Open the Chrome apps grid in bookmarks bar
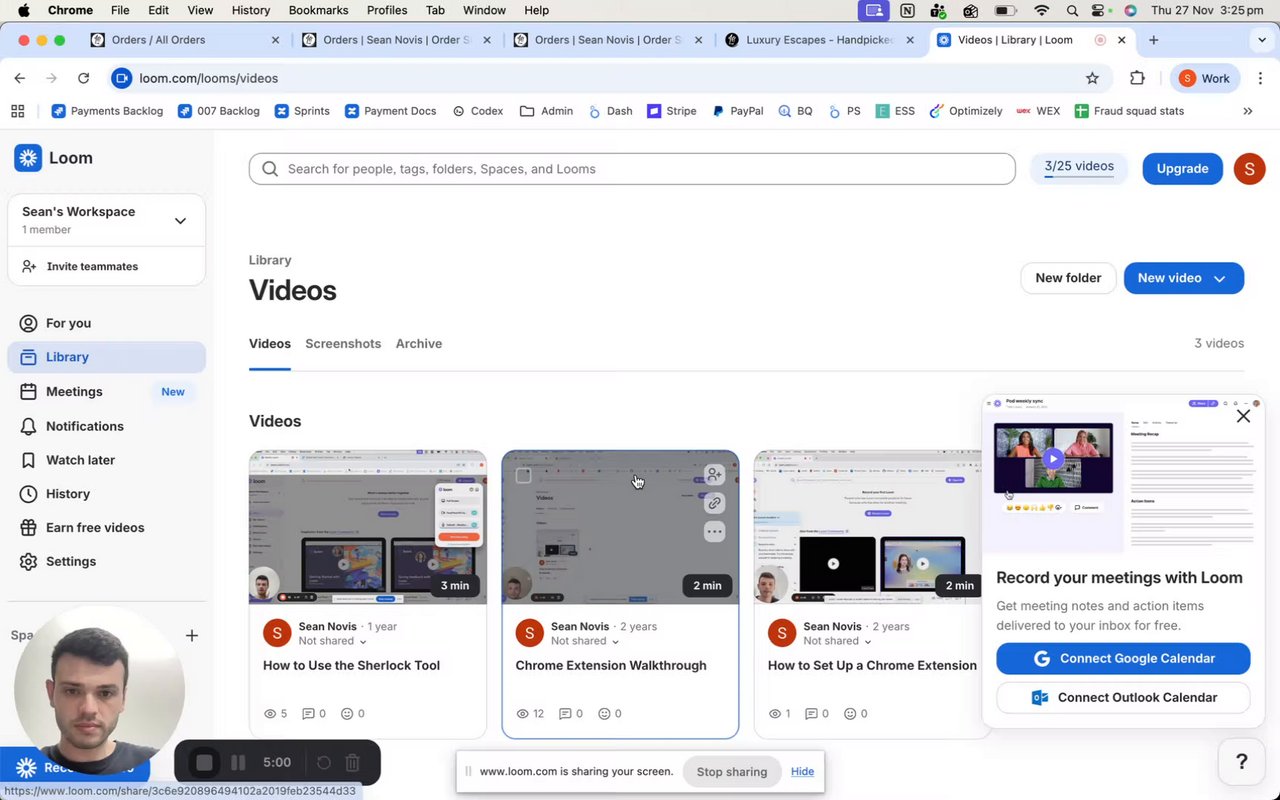The width and height of the screenshot is (1280, 800). pyautogui.click(x=18, y=111)
